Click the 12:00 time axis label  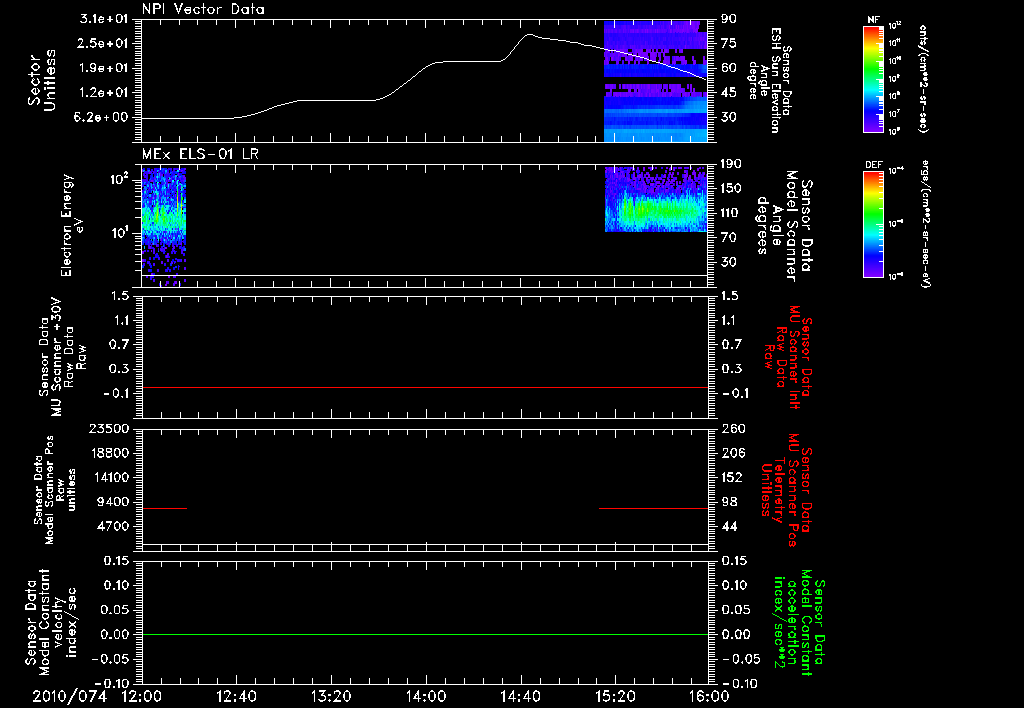142,696
